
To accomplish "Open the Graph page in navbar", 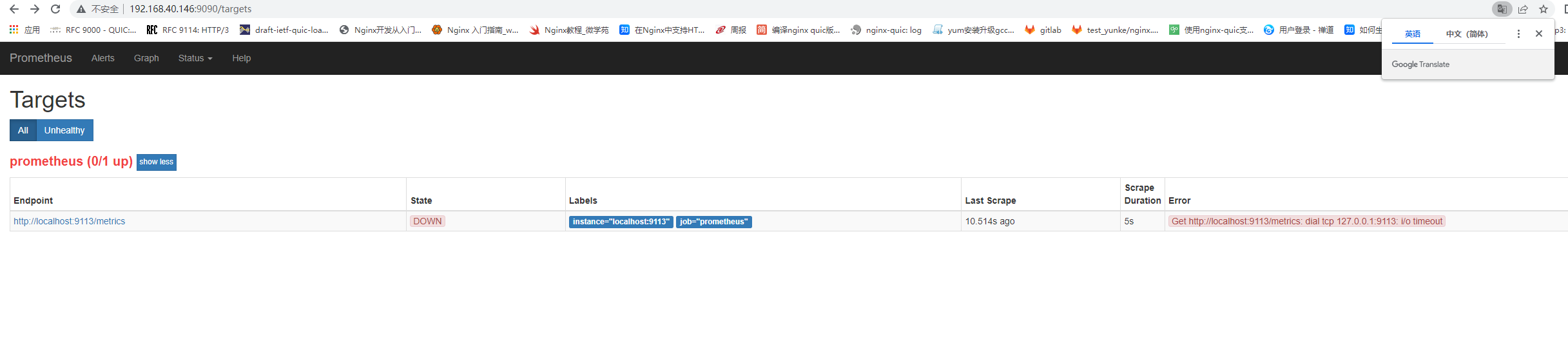I will pyautogui.click(x=146, y=58).
